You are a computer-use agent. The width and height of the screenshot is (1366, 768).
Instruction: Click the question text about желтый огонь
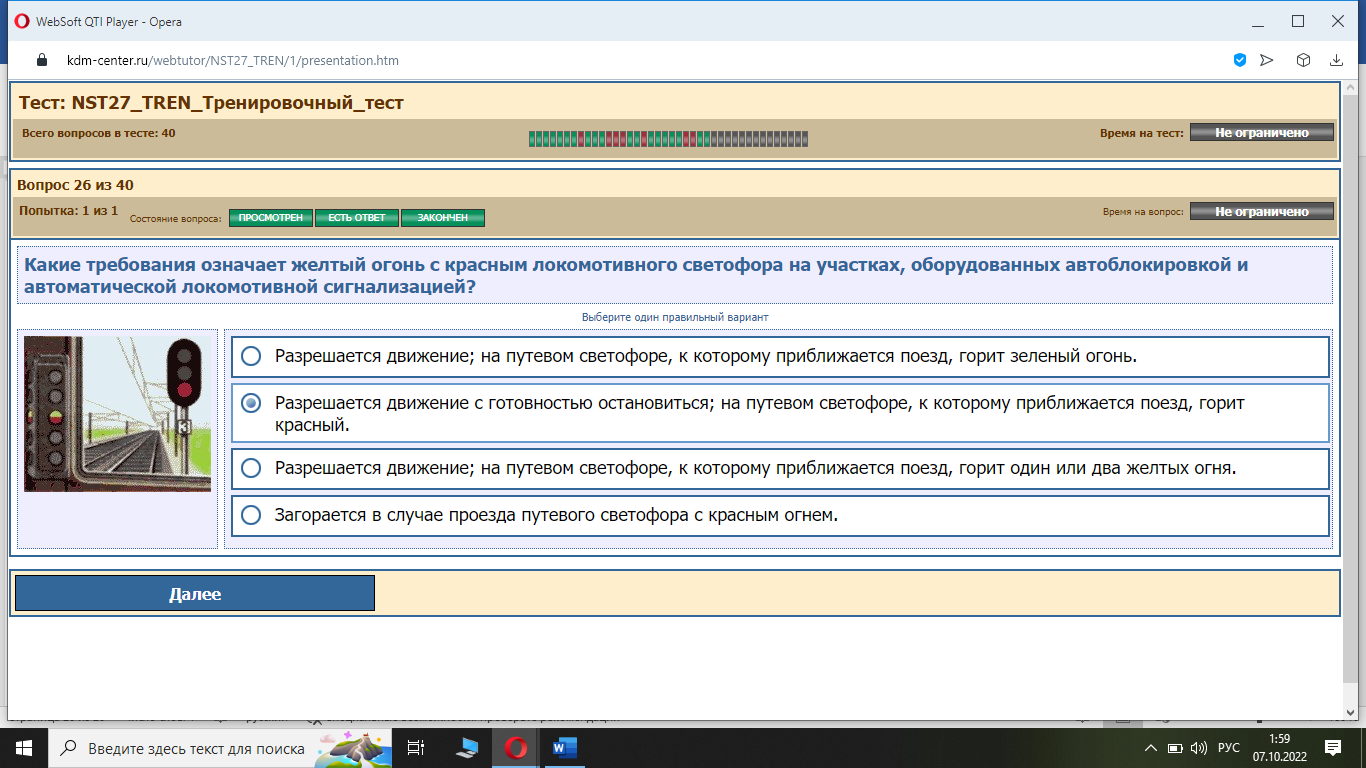point(636,276)
